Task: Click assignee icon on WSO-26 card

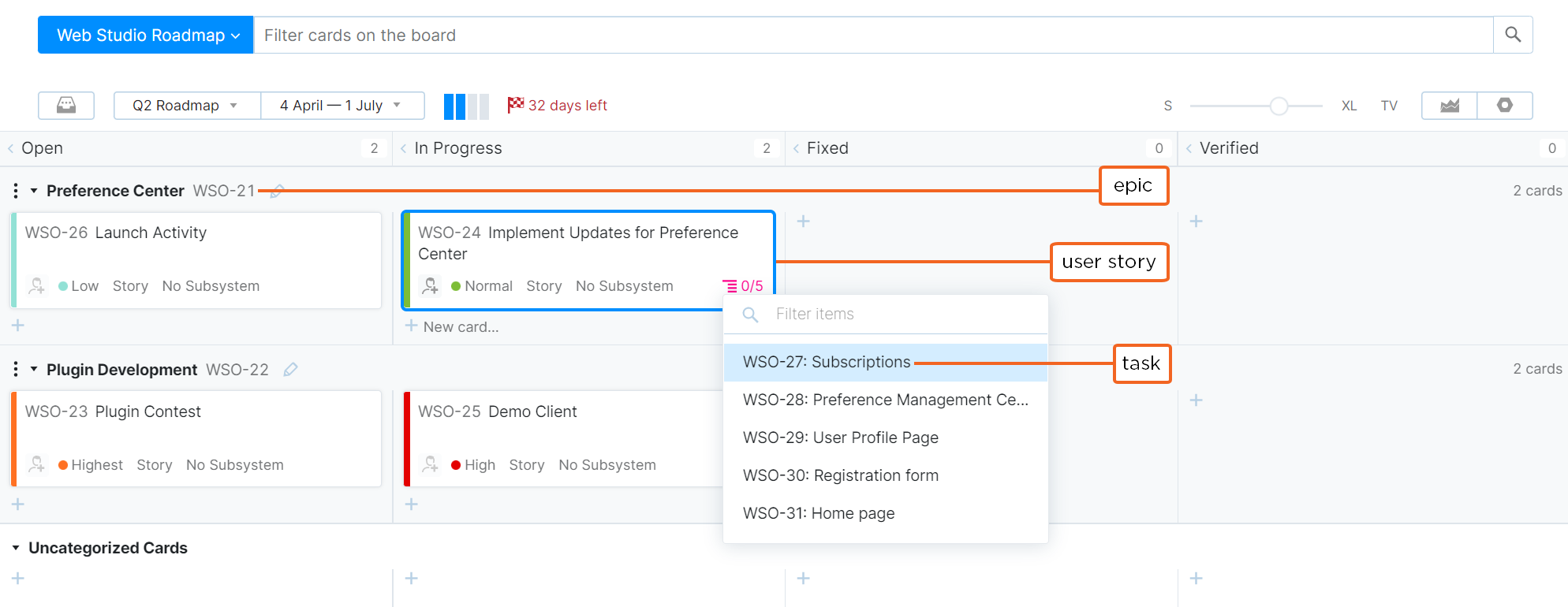Action: (x=37, y=286)
